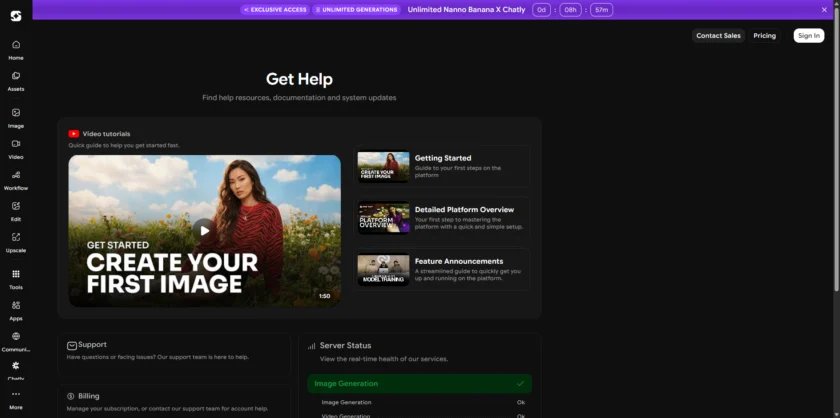Click the Contact Sales button
Screen dimensions: 840x418
coord(718,36)
